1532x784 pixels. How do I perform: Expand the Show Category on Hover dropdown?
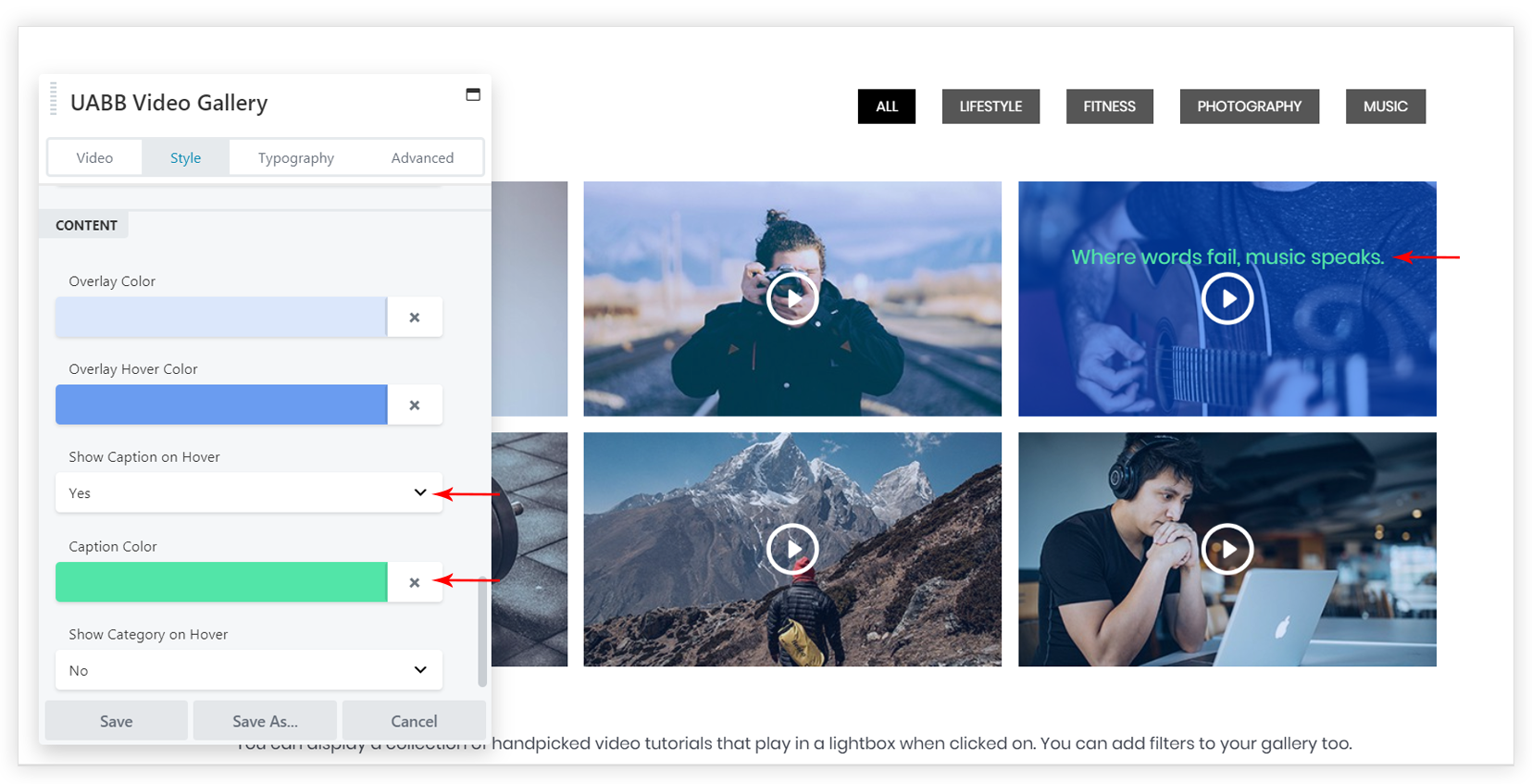[x=248, y=670]
